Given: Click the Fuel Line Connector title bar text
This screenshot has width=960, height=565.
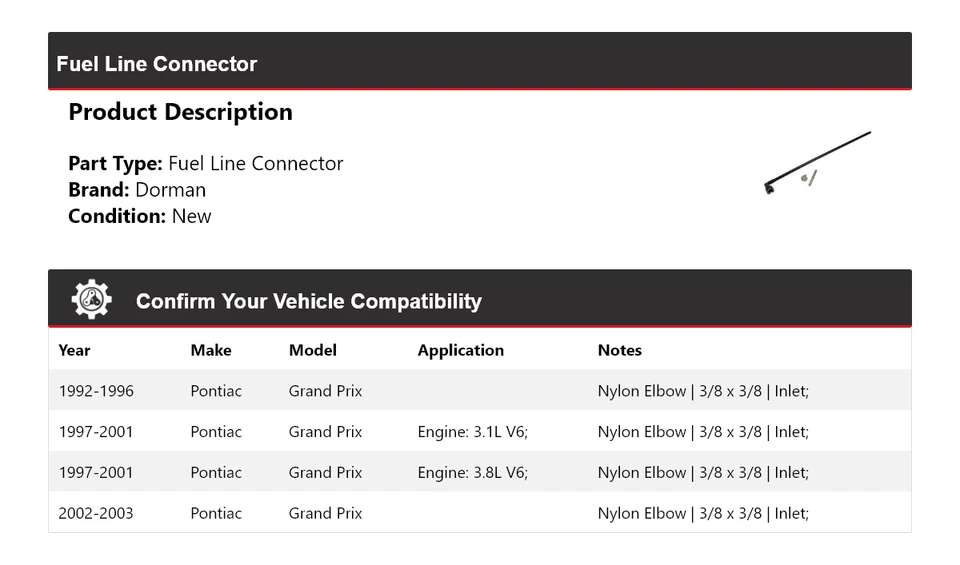Looking at the screenshot, I should [157, 64].
